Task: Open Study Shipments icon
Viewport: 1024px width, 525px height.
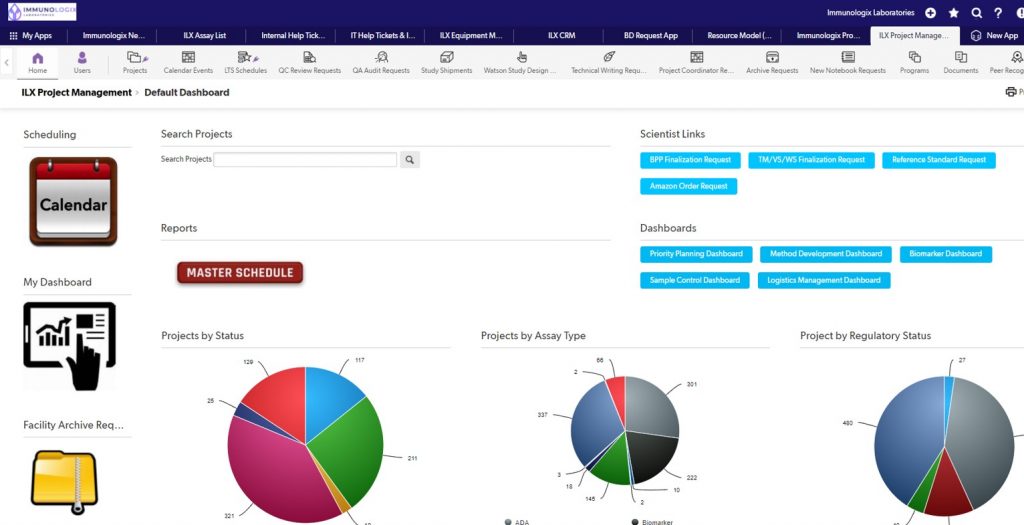Action: (x=447, y=63)
